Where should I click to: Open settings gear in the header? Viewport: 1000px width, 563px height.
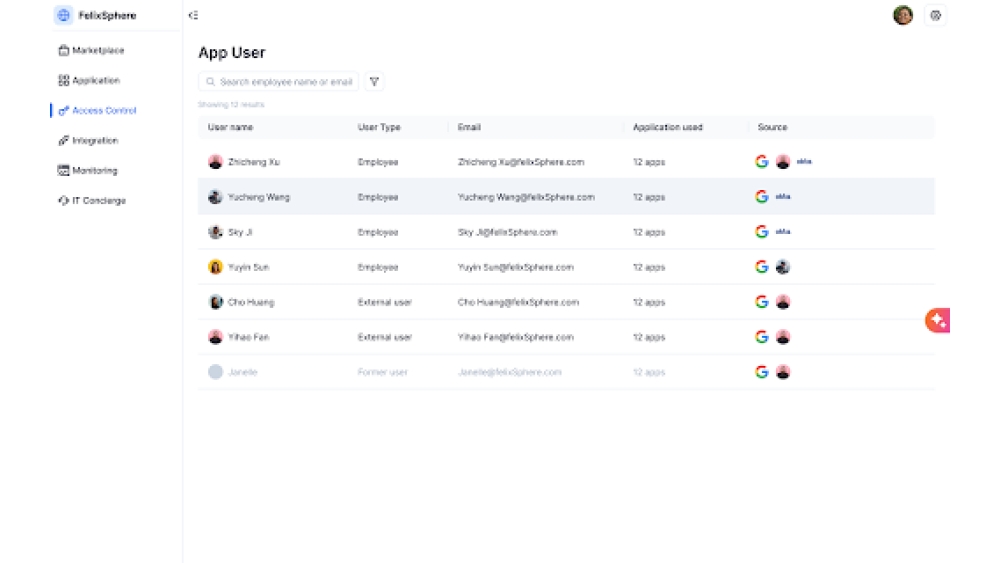click(935, 15)
